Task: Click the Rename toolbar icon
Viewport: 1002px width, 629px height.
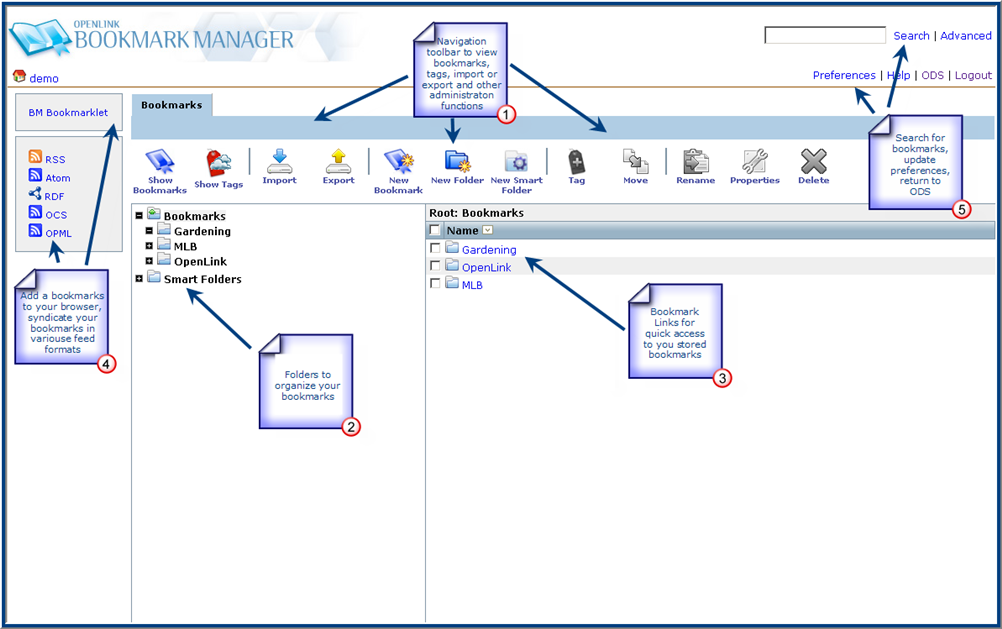Action: click(x=696, y=161)
